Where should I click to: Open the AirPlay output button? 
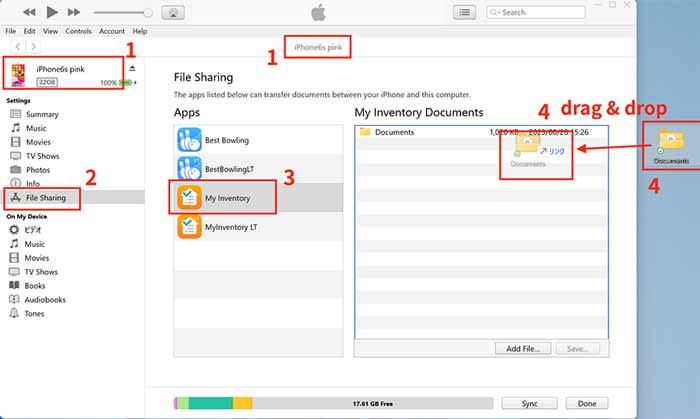173,12
